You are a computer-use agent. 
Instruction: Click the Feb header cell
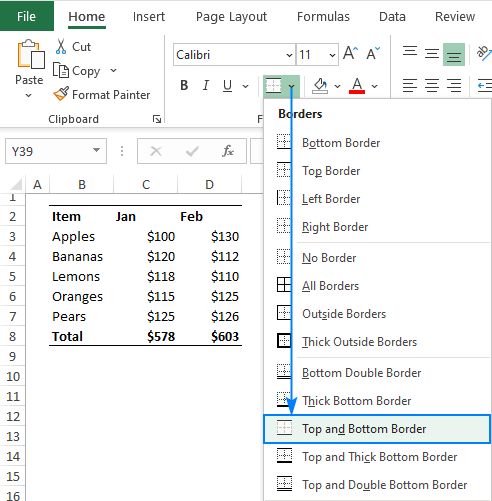209,216
